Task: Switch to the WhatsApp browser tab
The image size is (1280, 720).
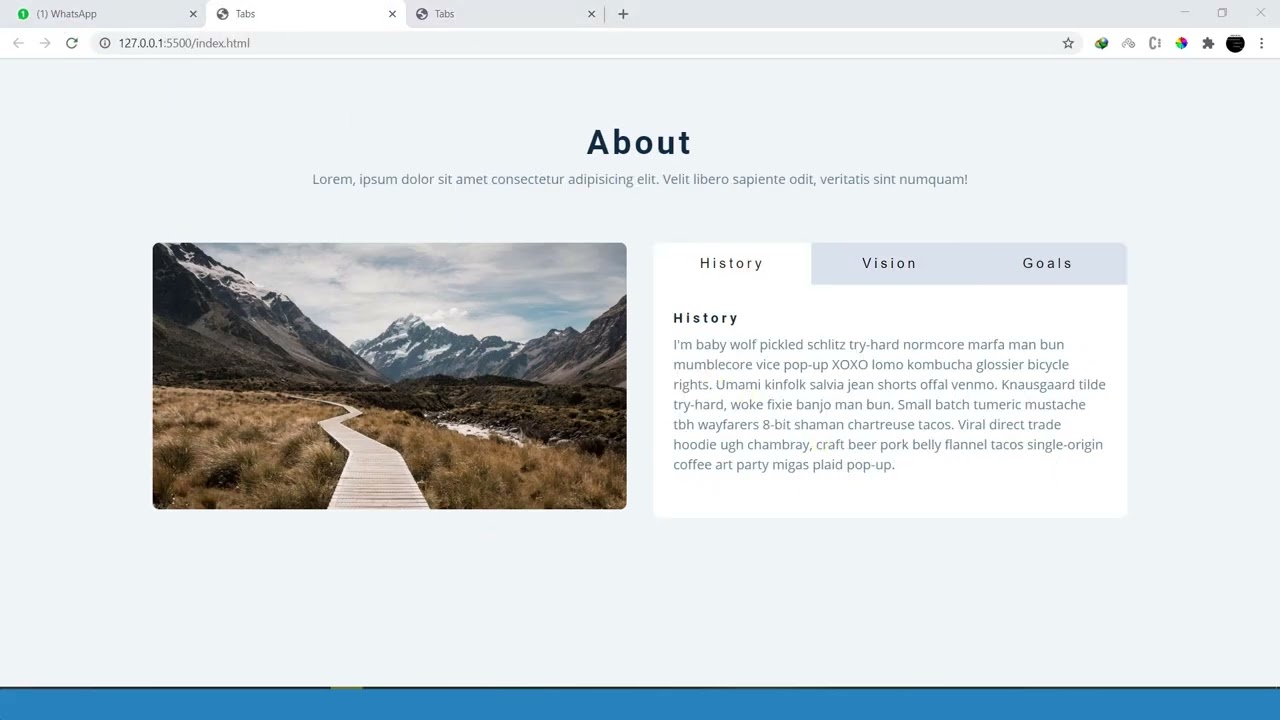Action: tap(104, 14)
